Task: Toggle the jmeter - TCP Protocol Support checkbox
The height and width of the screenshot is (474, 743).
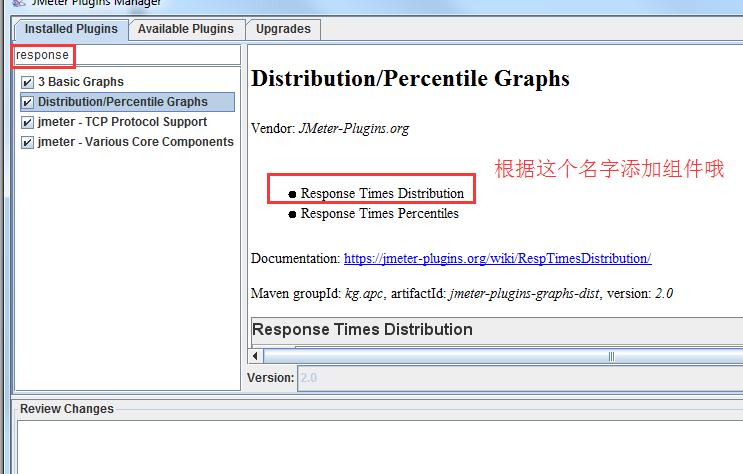Action: pos(27,122)
